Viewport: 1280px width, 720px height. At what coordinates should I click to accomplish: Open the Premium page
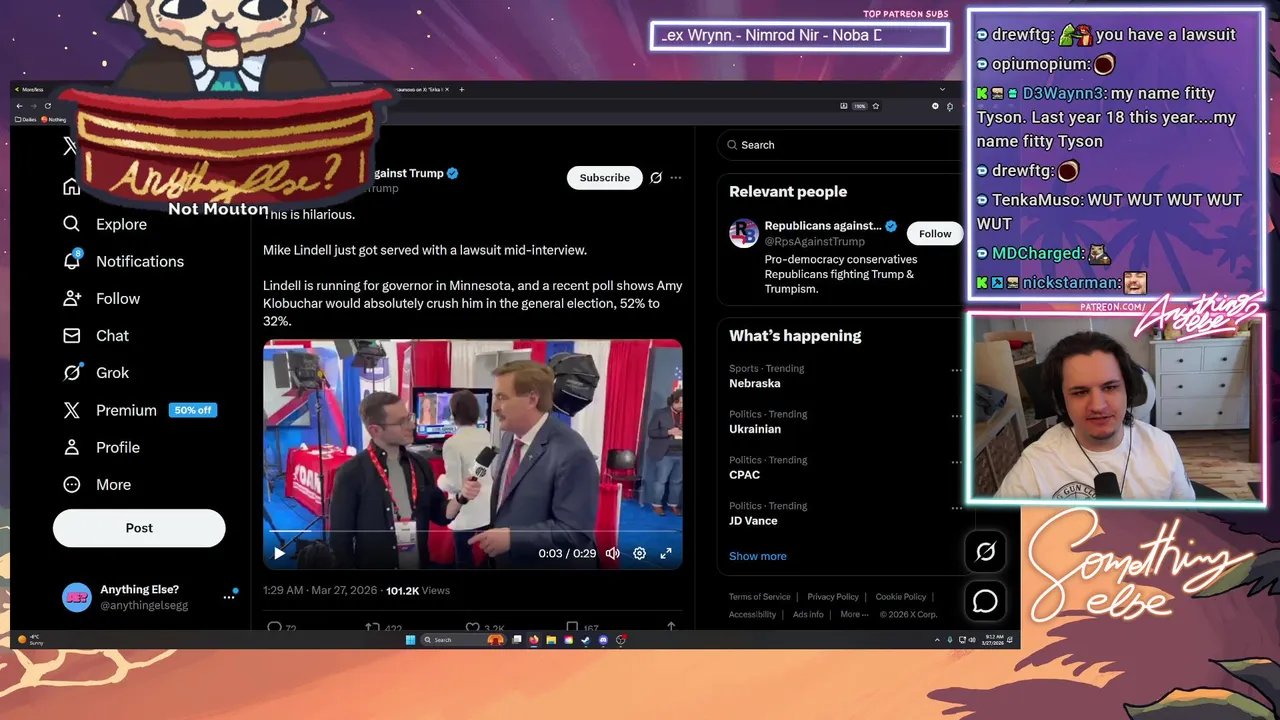pos(110,410)
